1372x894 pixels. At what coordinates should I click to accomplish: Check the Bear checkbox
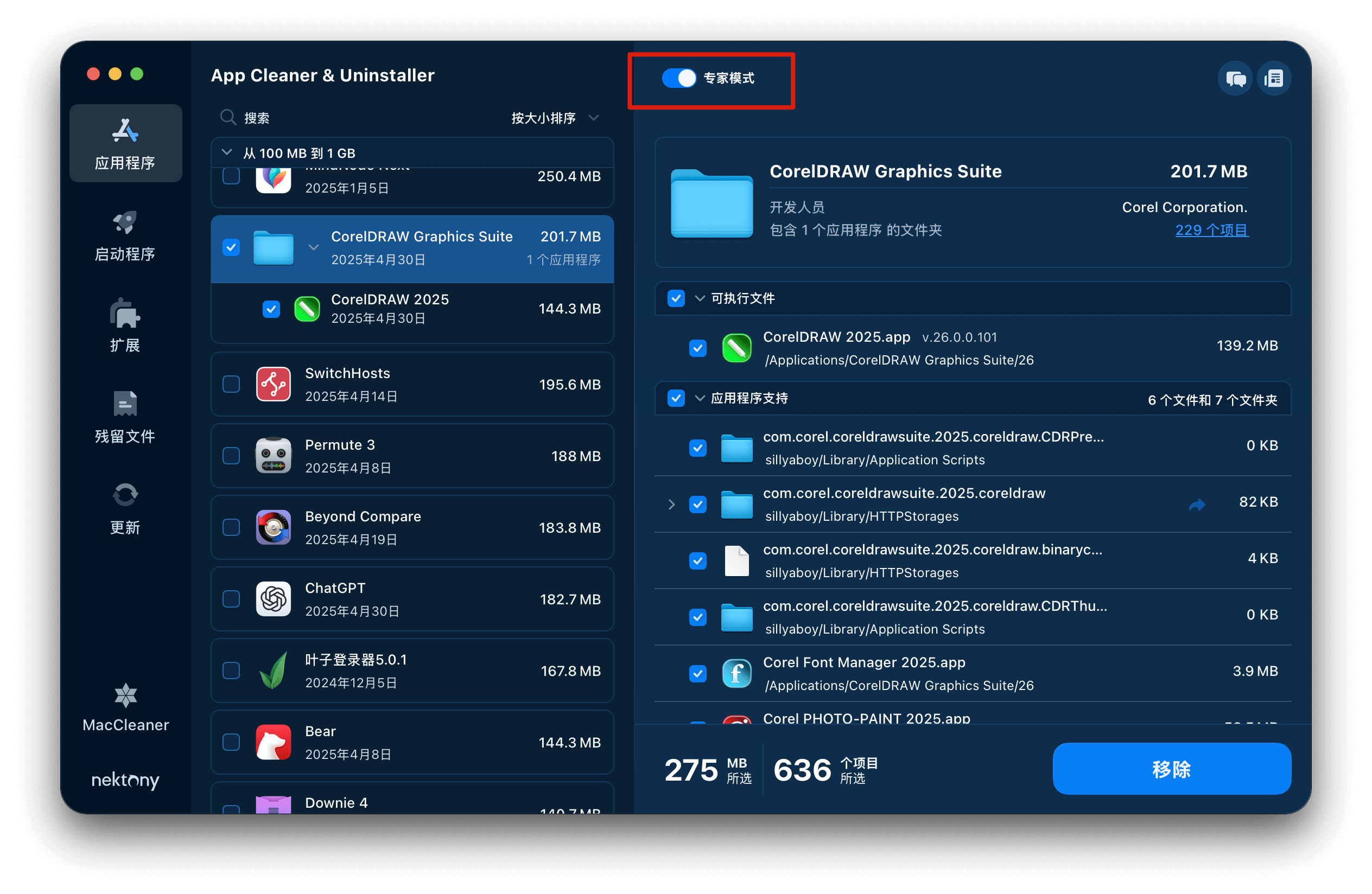(x=231, y=742)
